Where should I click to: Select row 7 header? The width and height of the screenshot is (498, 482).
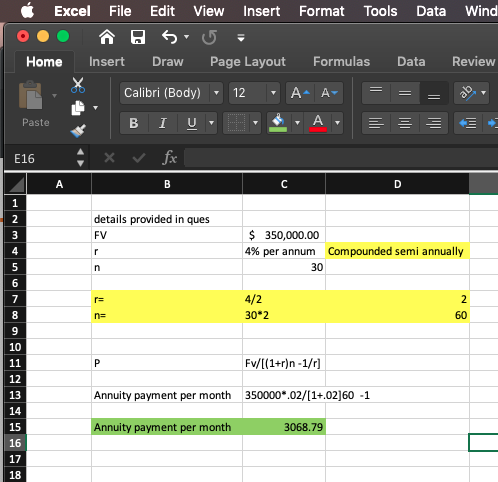pyautogui.click(x=15, y=299)
